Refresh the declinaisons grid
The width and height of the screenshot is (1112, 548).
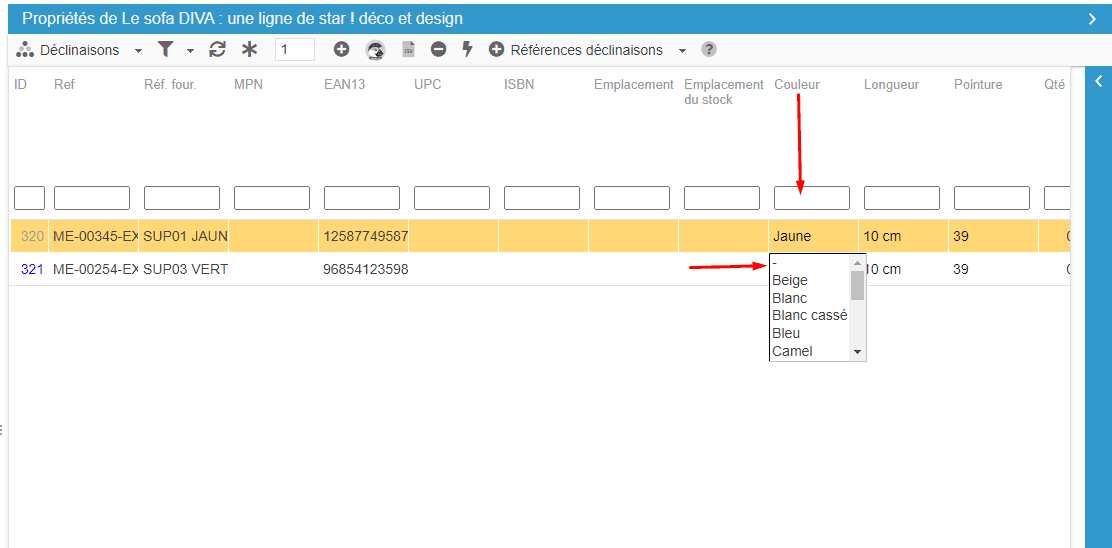point(217,50)
